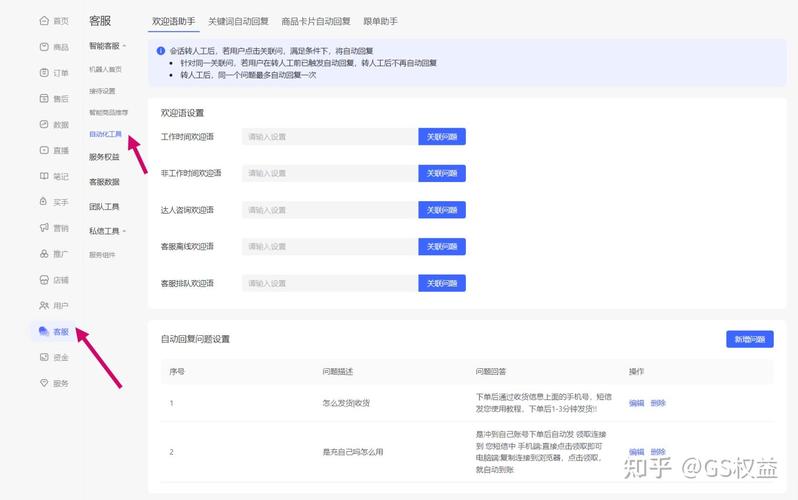Screen dimensions: 798x500
Task: Switch to 商品卡片自动回复 tab
Action: pos(316,21)
